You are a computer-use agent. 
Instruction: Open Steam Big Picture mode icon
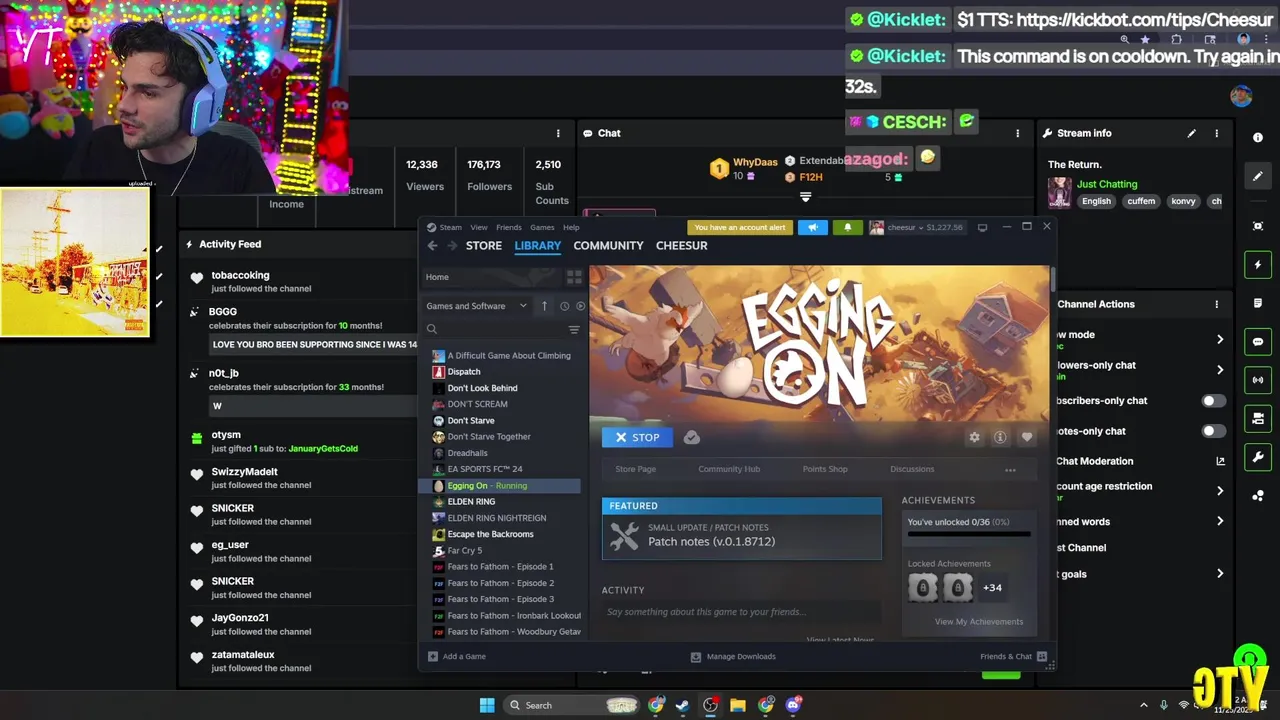[982, 227]
